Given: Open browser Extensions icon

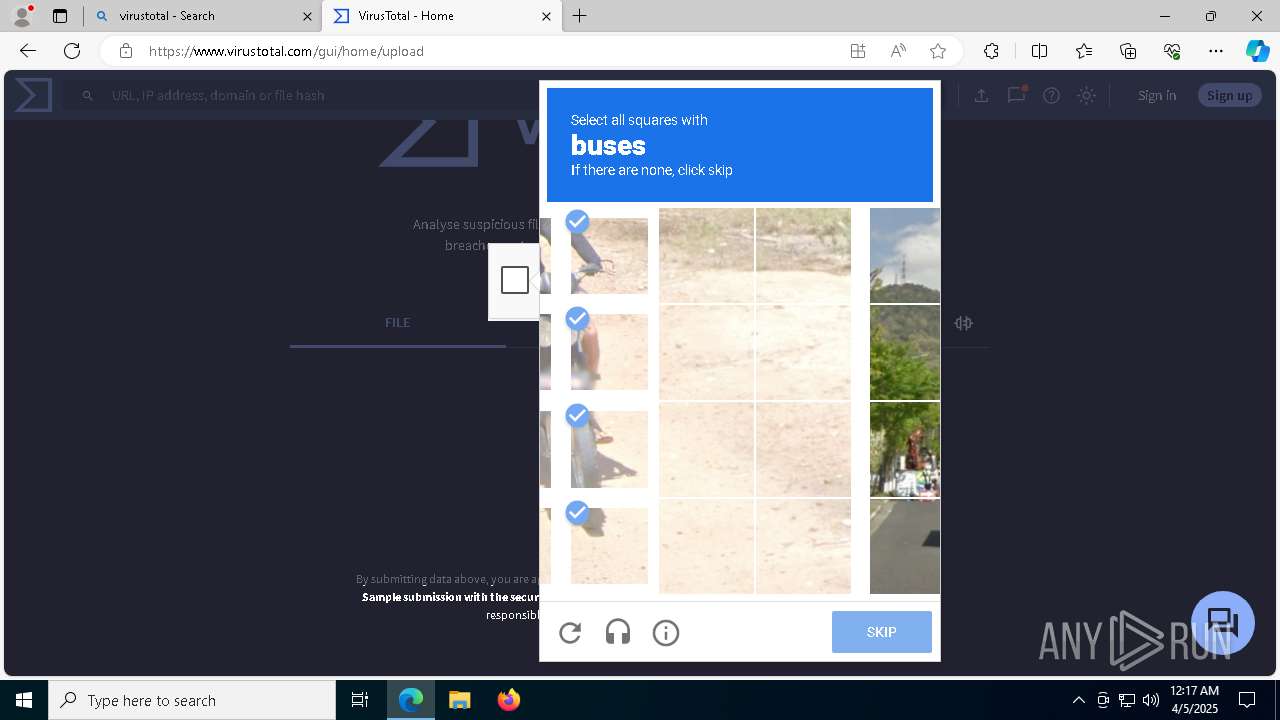Looking at the screenshot, I should 991,51.
